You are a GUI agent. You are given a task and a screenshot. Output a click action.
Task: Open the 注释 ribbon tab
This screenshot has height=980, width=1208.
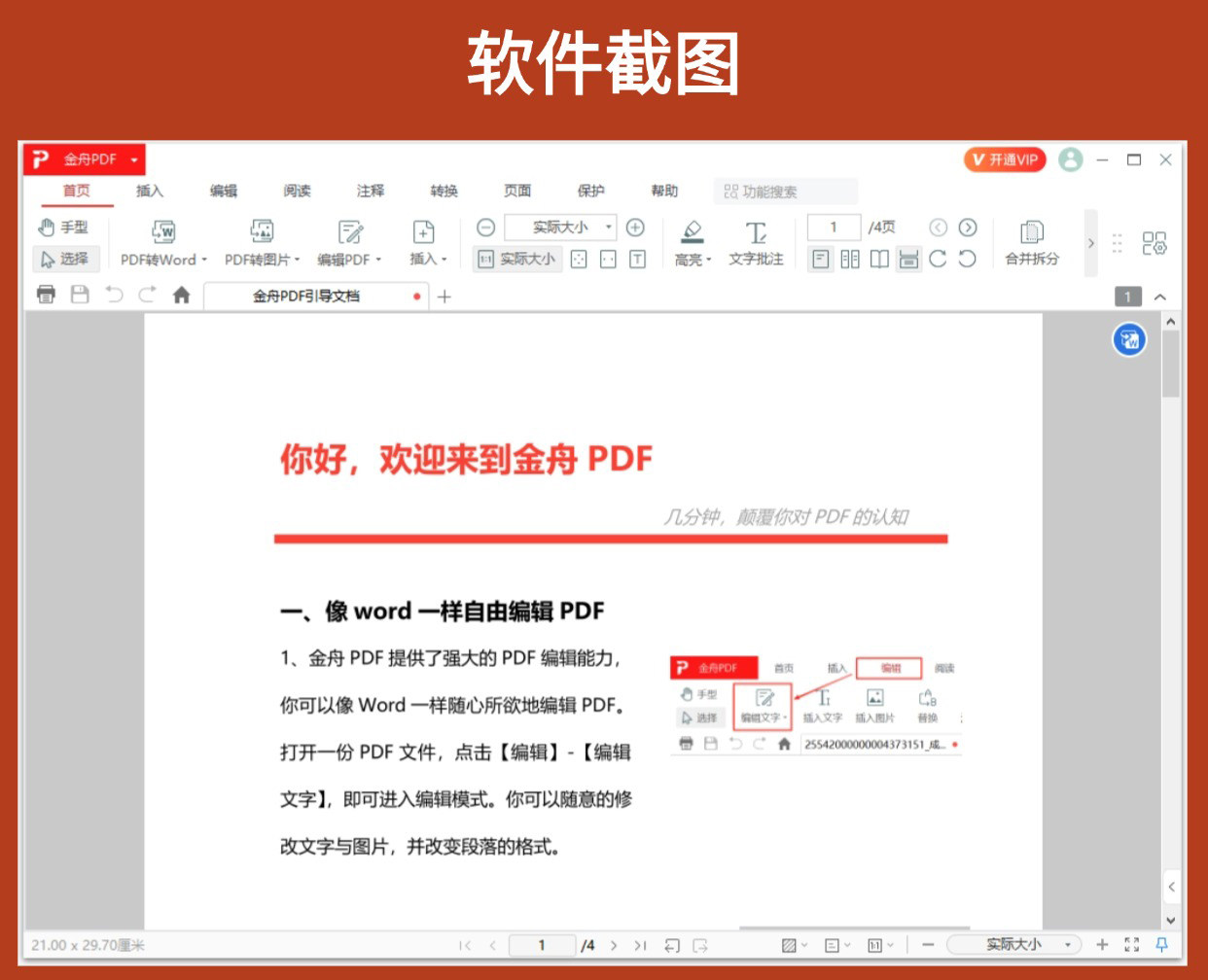pos(371,191)
